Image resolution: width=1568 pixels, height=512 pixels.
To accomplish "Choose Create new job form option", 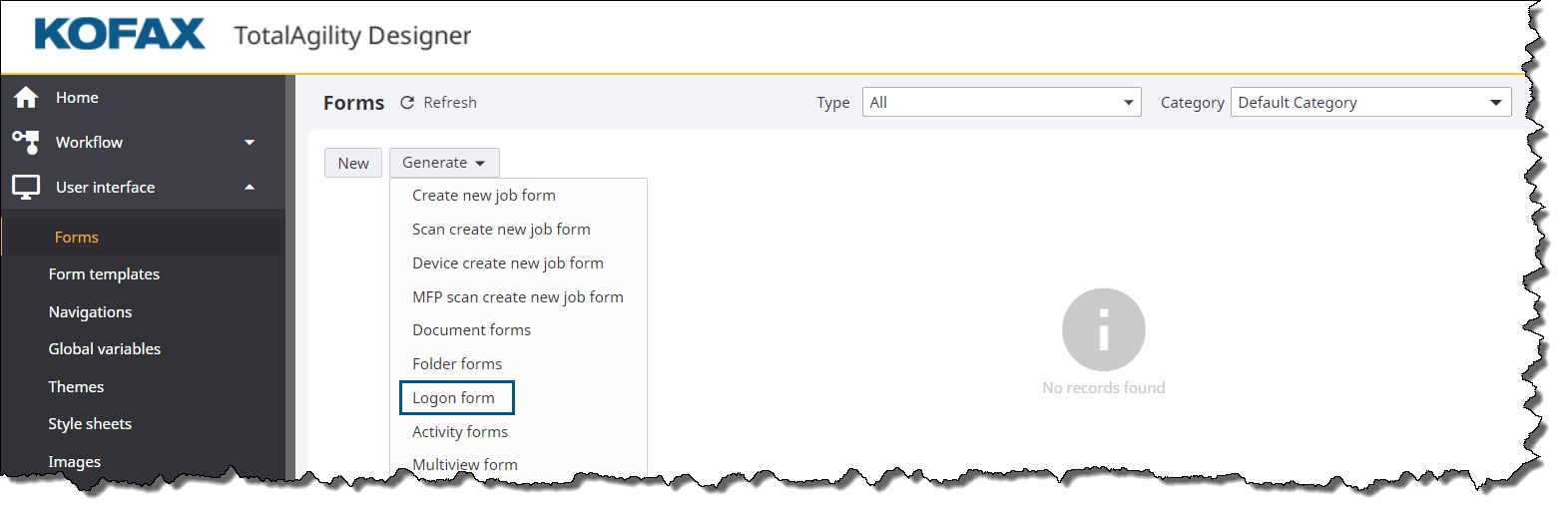I will pos(484,196).
